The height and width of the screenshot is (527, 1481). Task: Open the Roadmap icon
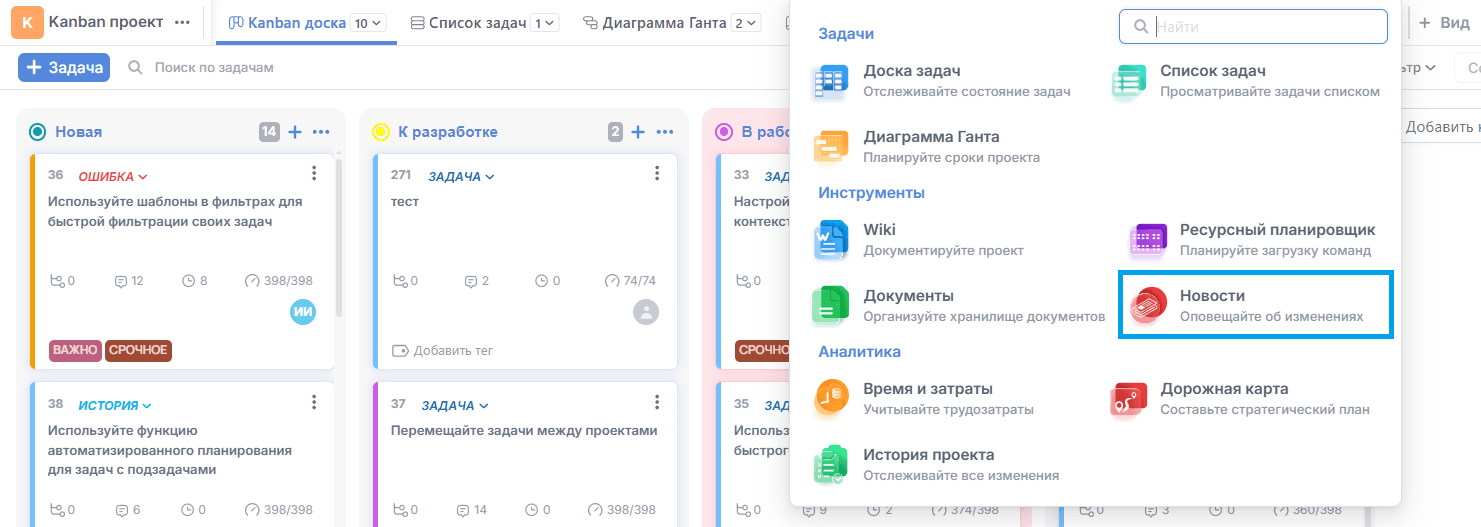point(1129,399)
